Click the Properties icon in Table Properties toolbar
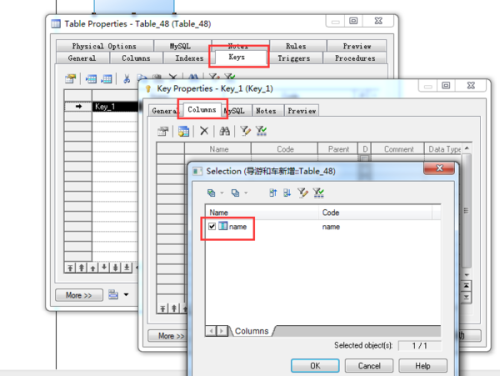Image resolution: width=500 pixels, height=376 pixels. click(x=70, y=79)
